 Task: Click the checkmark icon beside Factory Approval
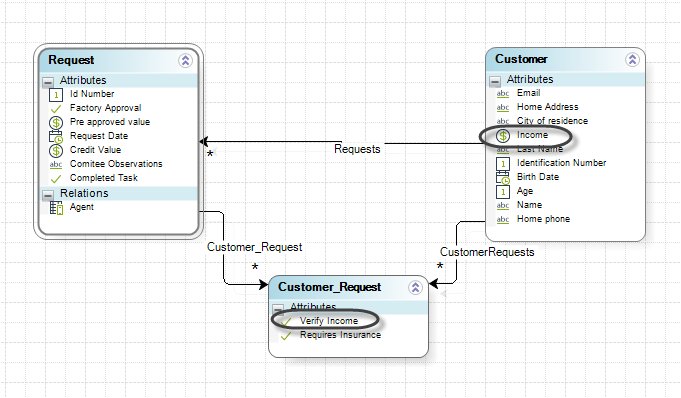pyautogui.click(x=56, y=109)
